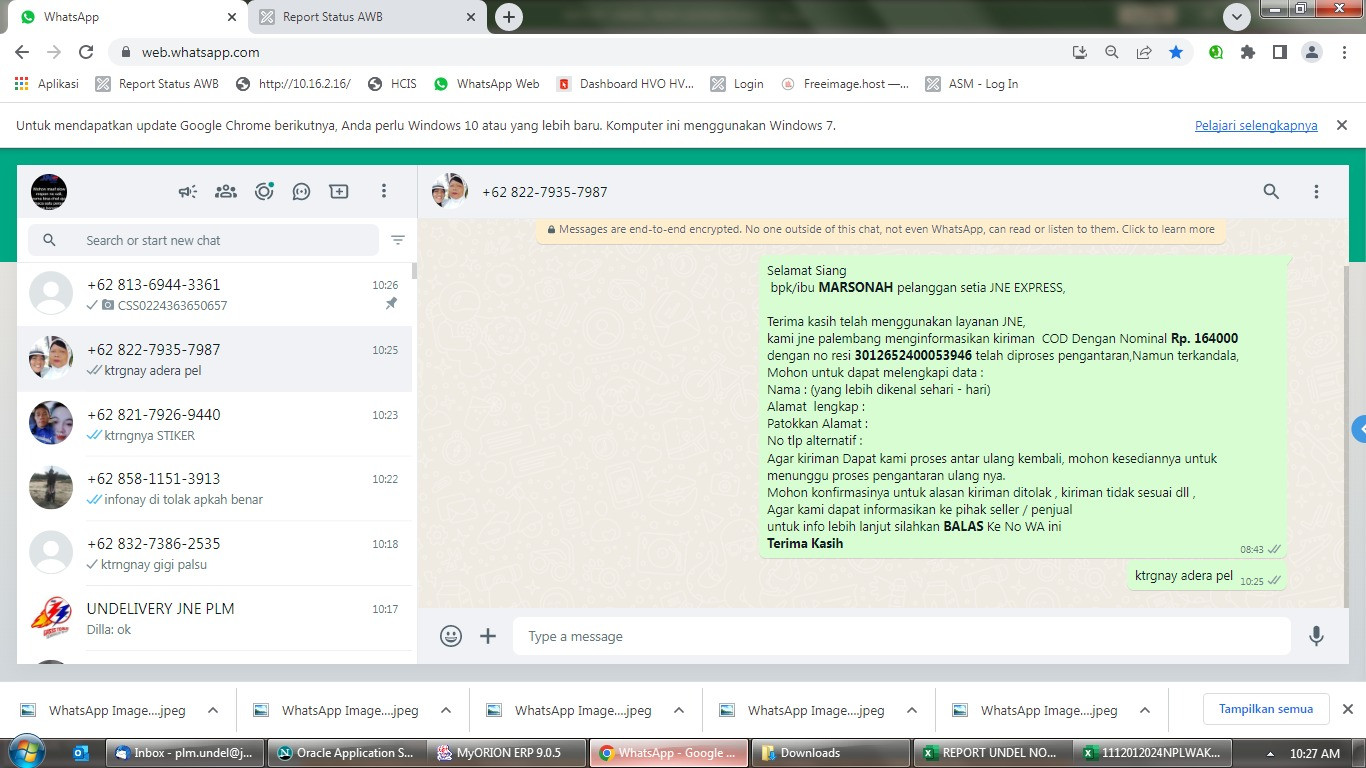Open the Status updates icon
The width and height of the screenshot is (1366, 768).
click(x=264, y=191)
